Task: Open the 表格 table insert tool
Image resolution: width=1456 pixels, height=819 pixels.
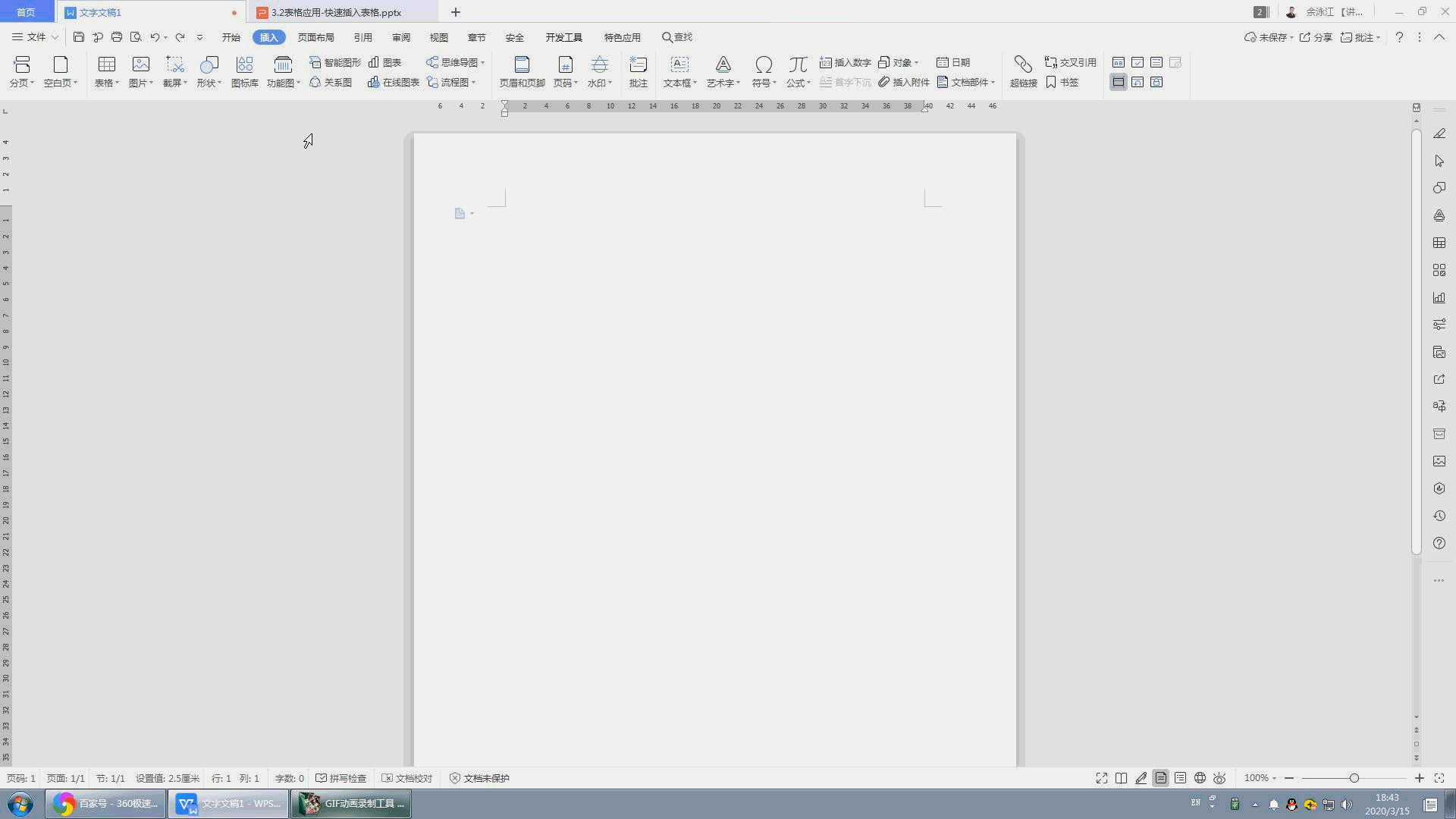Action: point(107,64)
